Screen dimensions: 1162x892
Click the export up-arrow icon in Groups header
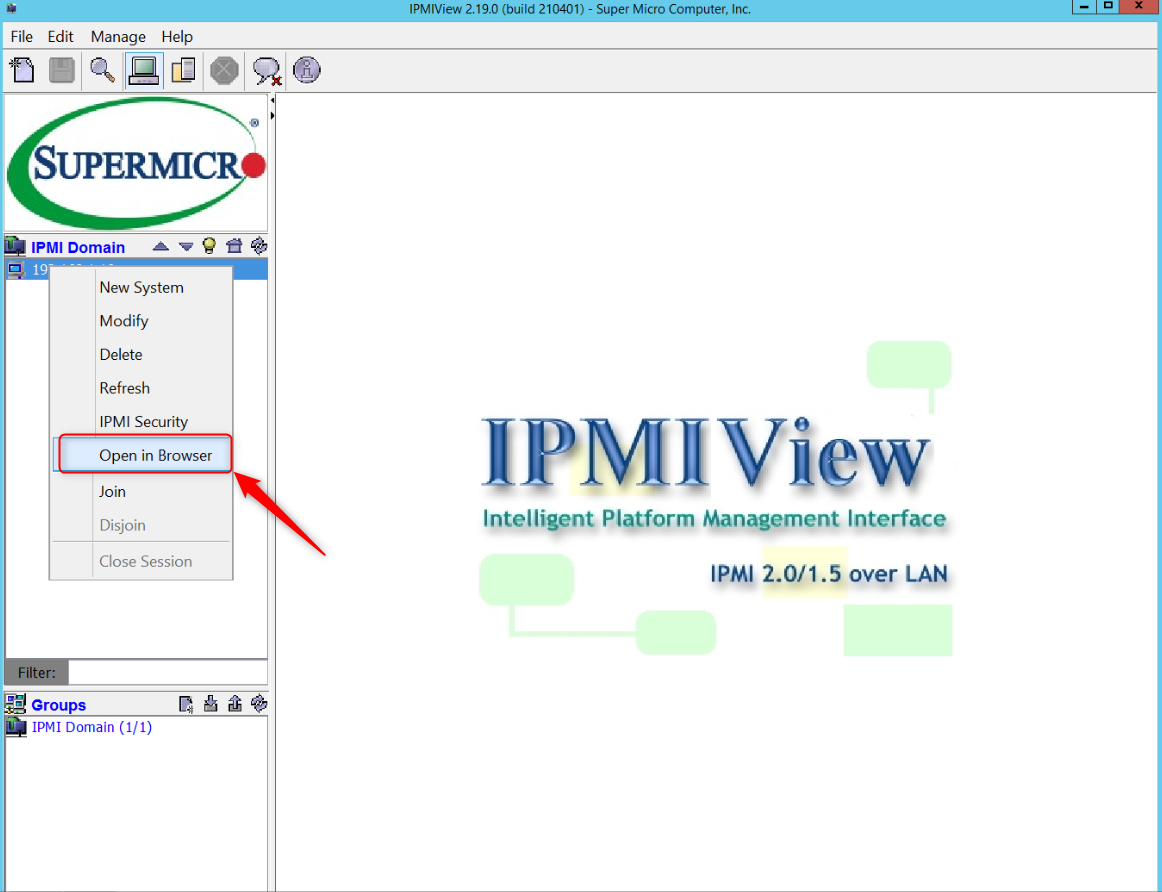click(x=235, y=704)
